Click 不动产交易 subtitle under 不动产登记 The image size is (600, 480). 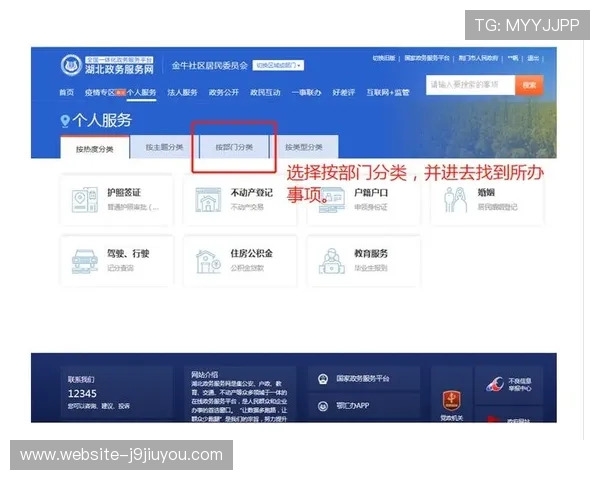[247, 207]
